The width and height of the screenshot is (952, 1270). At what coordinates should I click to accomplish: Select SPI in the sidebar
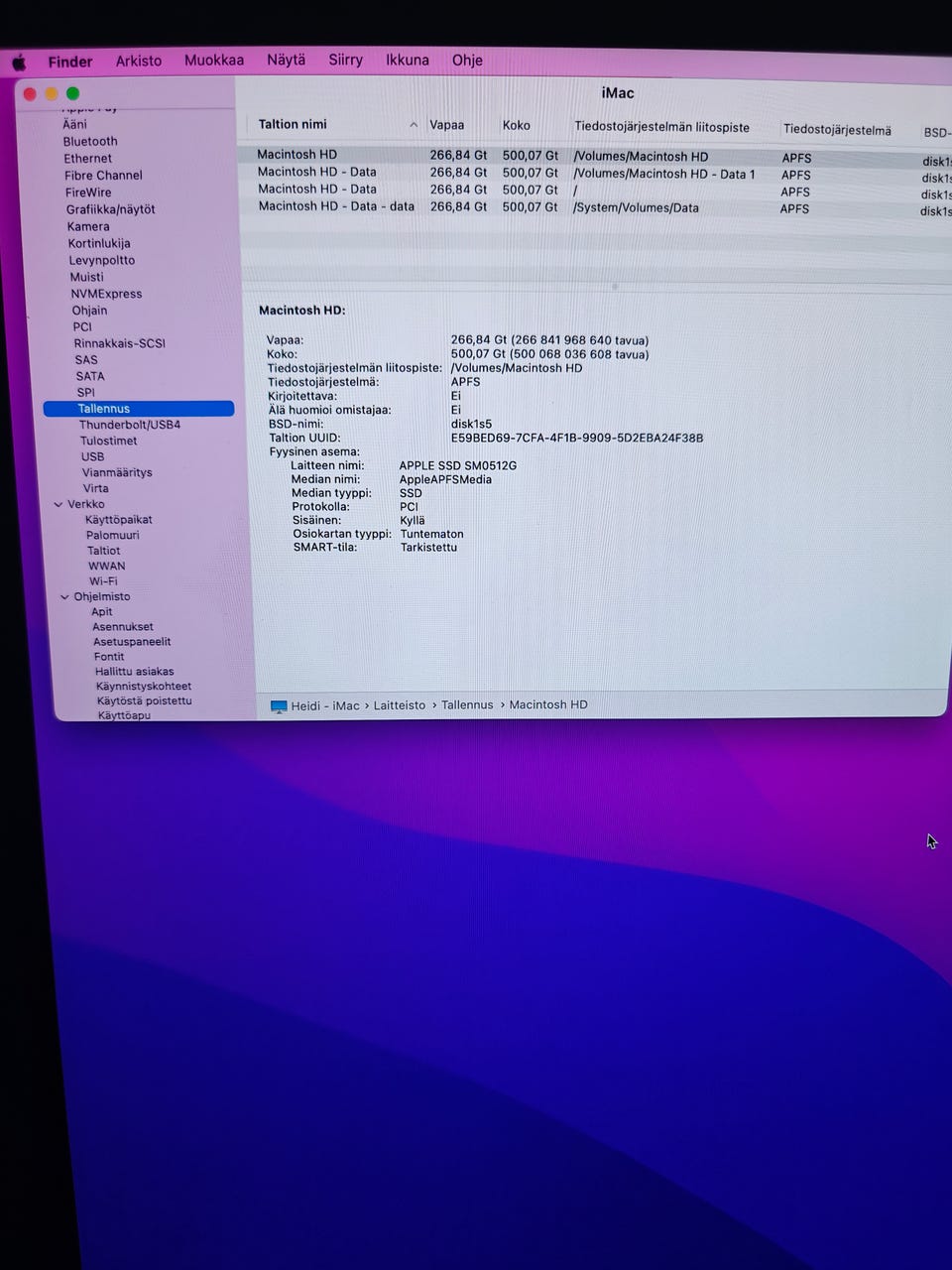pyautogui.click(x=86, y=393)
